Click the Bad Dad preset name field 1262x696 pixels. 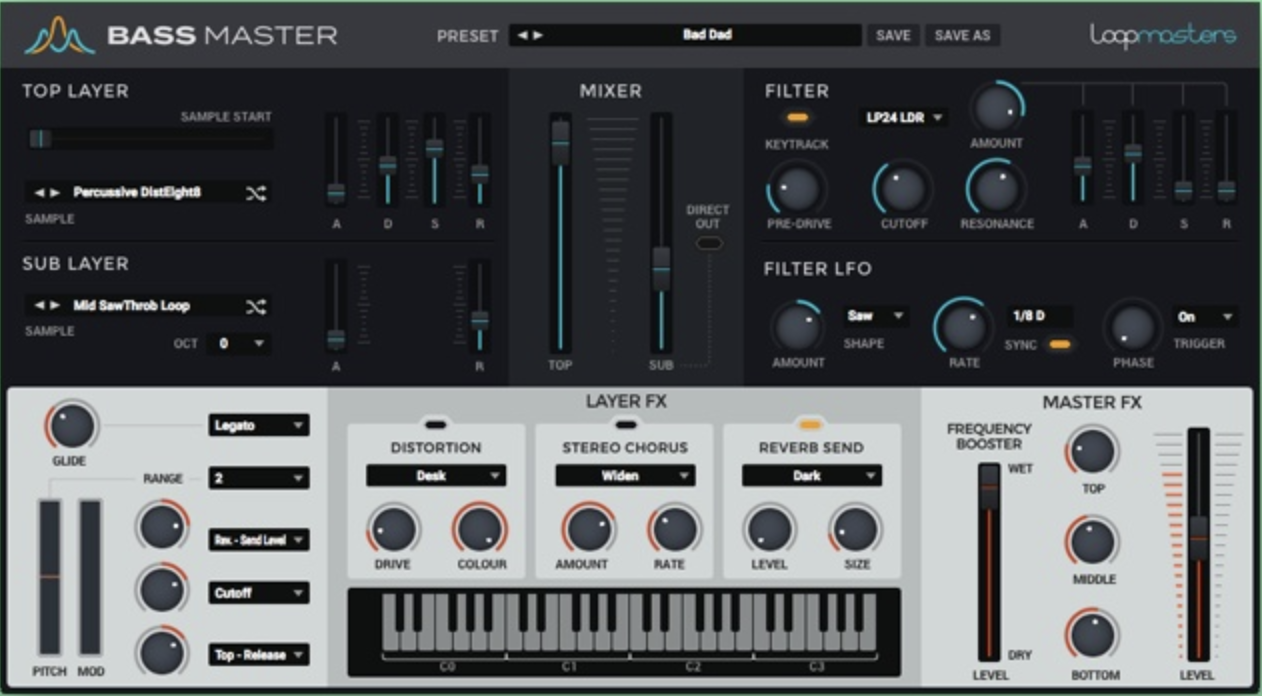[x=706, y=35]
